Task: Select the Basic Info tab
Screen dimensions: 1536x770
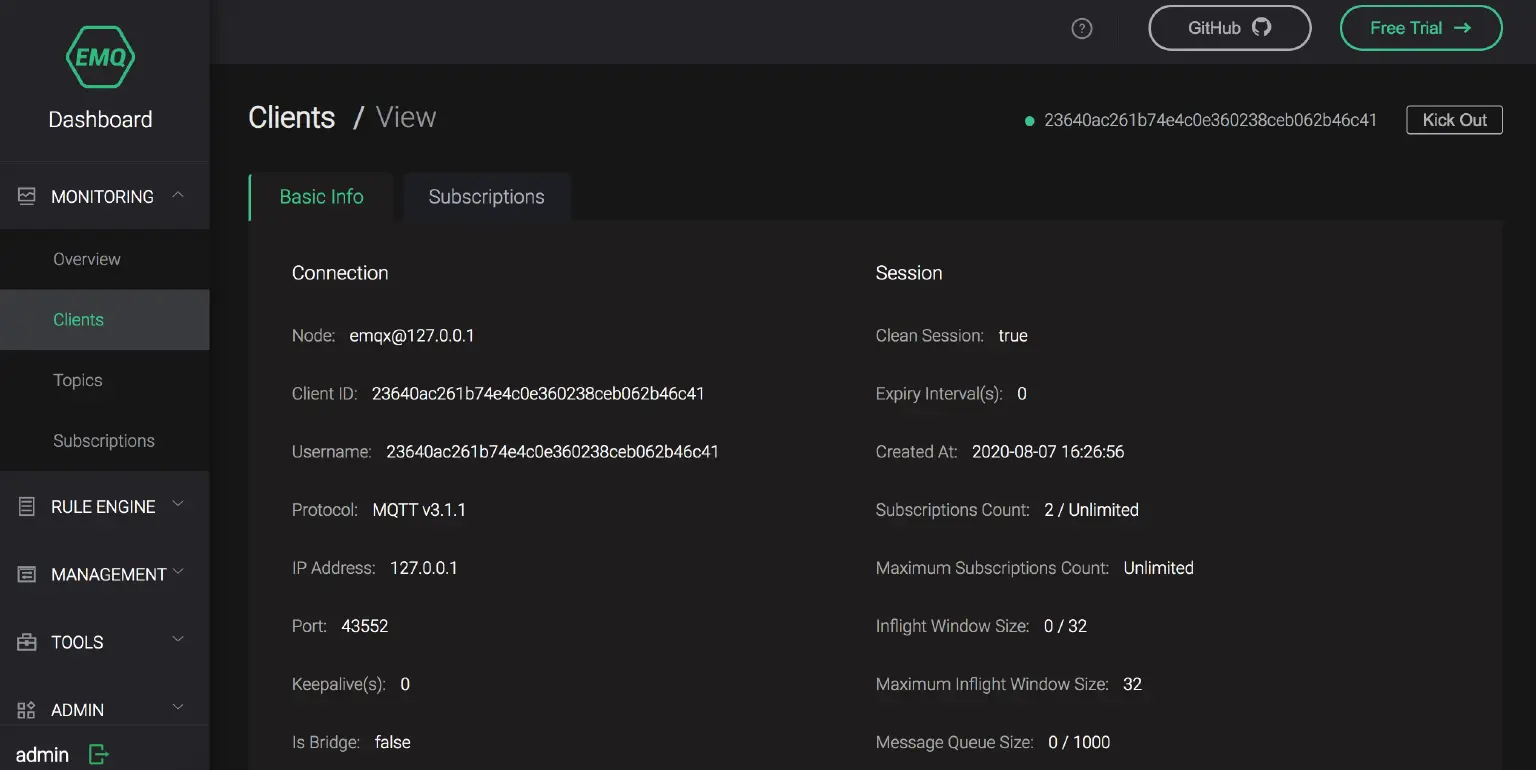Action: (321, 197)
